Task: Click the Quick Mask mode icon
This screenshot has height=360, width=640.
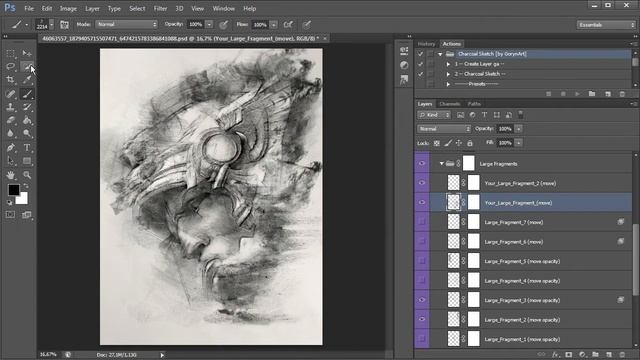Action: coord(10,215)
